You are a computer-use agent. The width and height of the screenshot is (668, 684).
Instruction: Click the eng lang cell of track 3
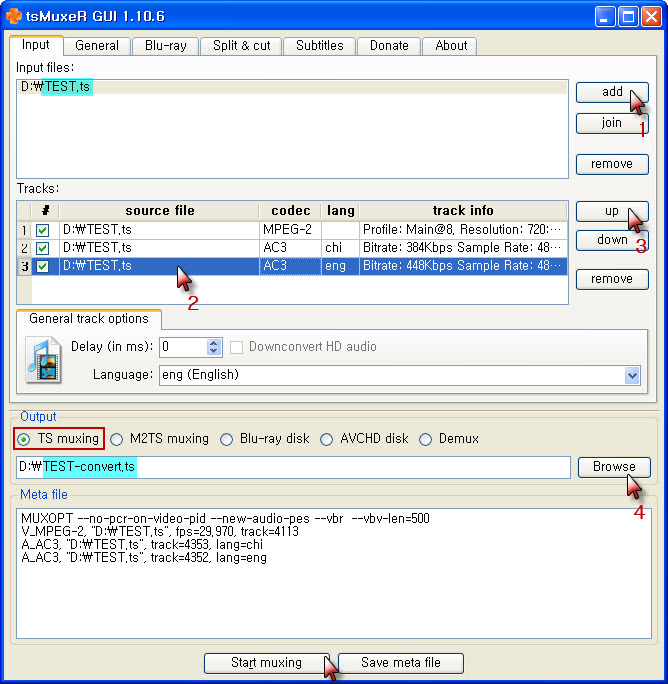(340, 266)
